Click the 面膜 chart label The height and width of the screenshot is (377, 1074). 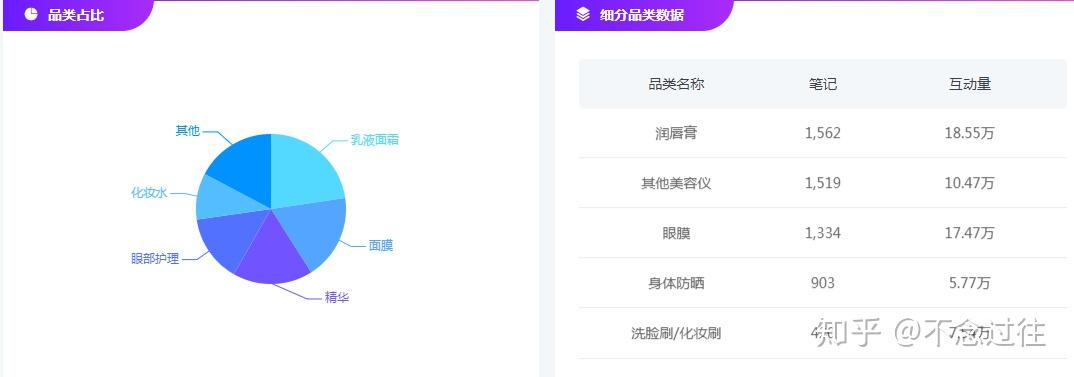point(381,245)
